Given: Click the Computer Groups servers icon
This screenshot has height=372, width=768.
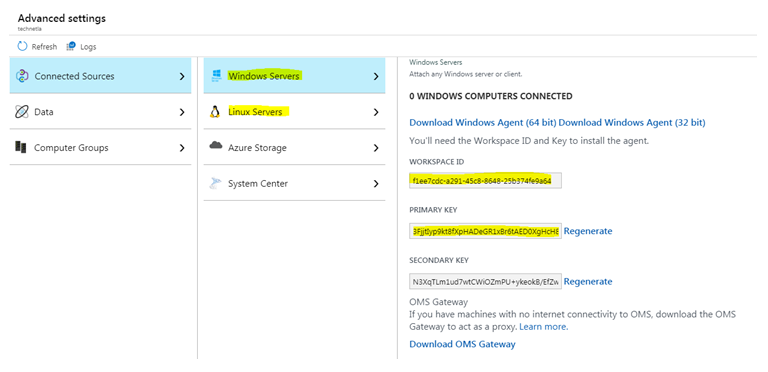Looking at the screenshot, I should tap(21, 147).
